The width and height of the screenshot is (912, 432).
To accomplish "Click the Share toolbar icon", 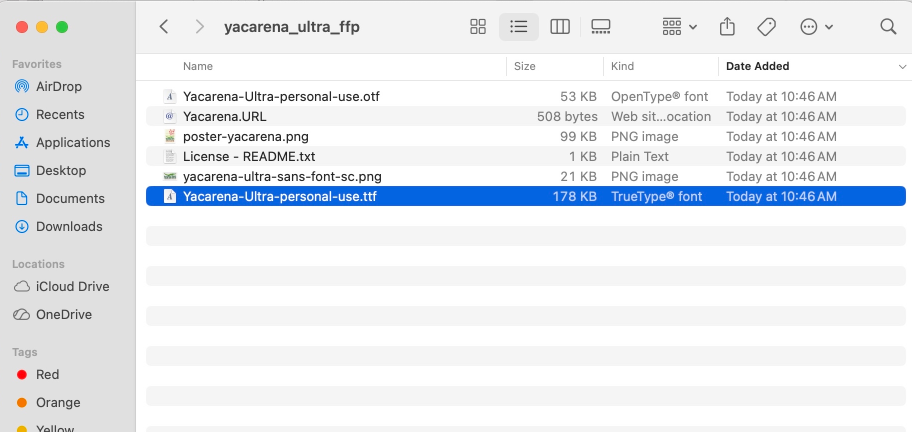I will tap(727, 26).
